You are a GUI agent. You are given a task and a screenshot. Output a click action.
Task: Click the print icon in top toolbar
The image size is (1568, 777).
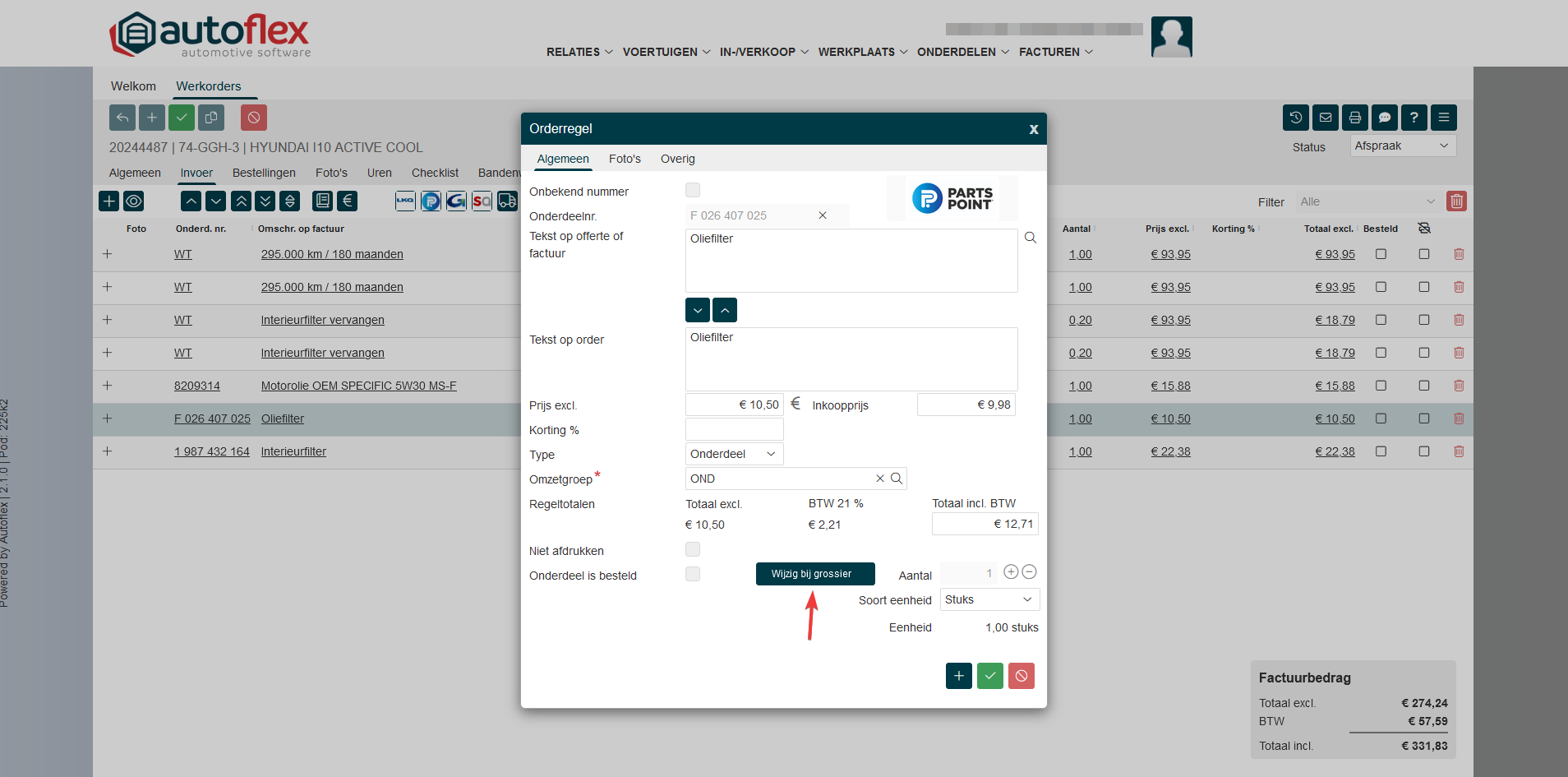pos(1354,118)
